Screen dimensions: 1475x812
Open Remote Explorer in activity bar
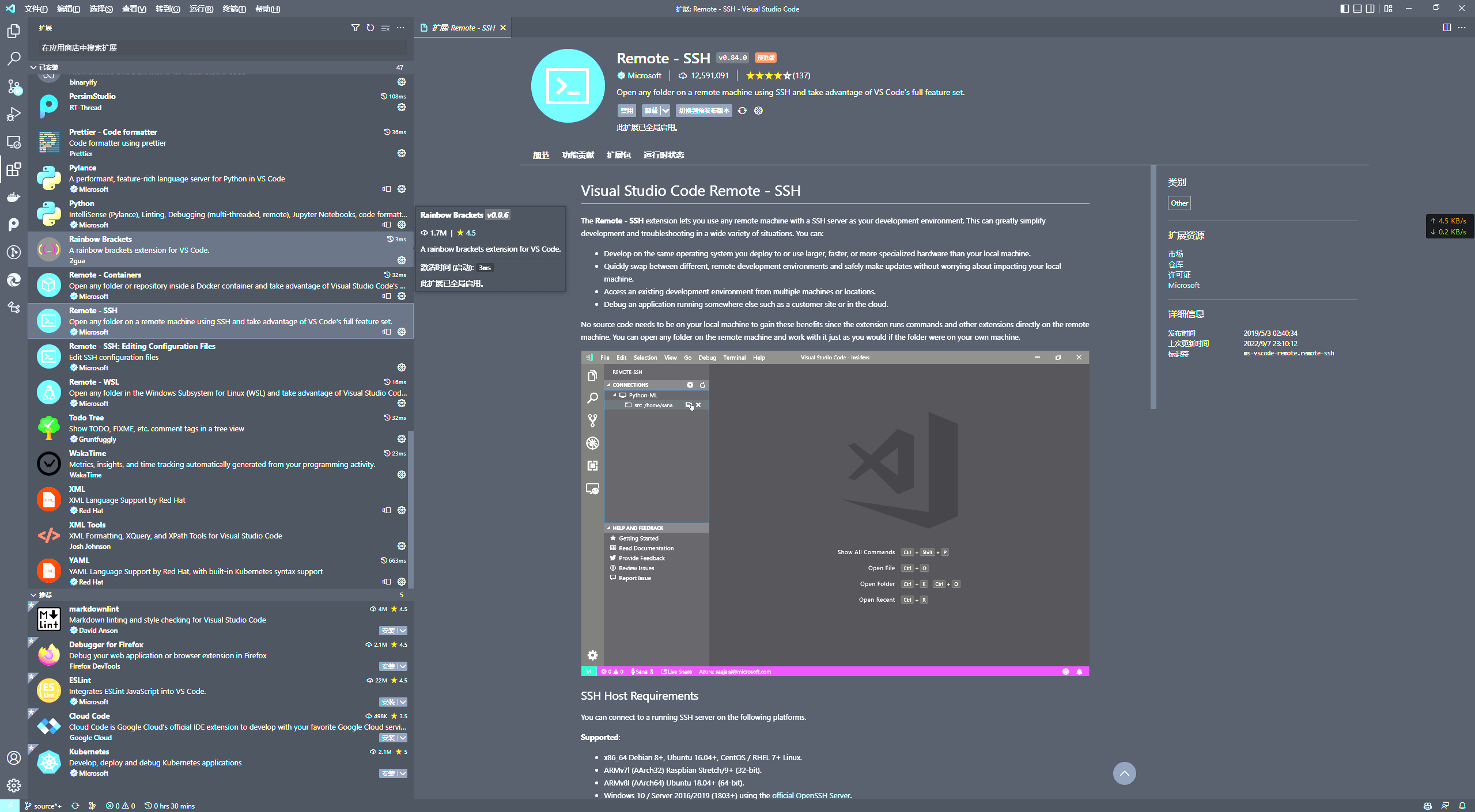pyautogui.click(x=14, y=142)
